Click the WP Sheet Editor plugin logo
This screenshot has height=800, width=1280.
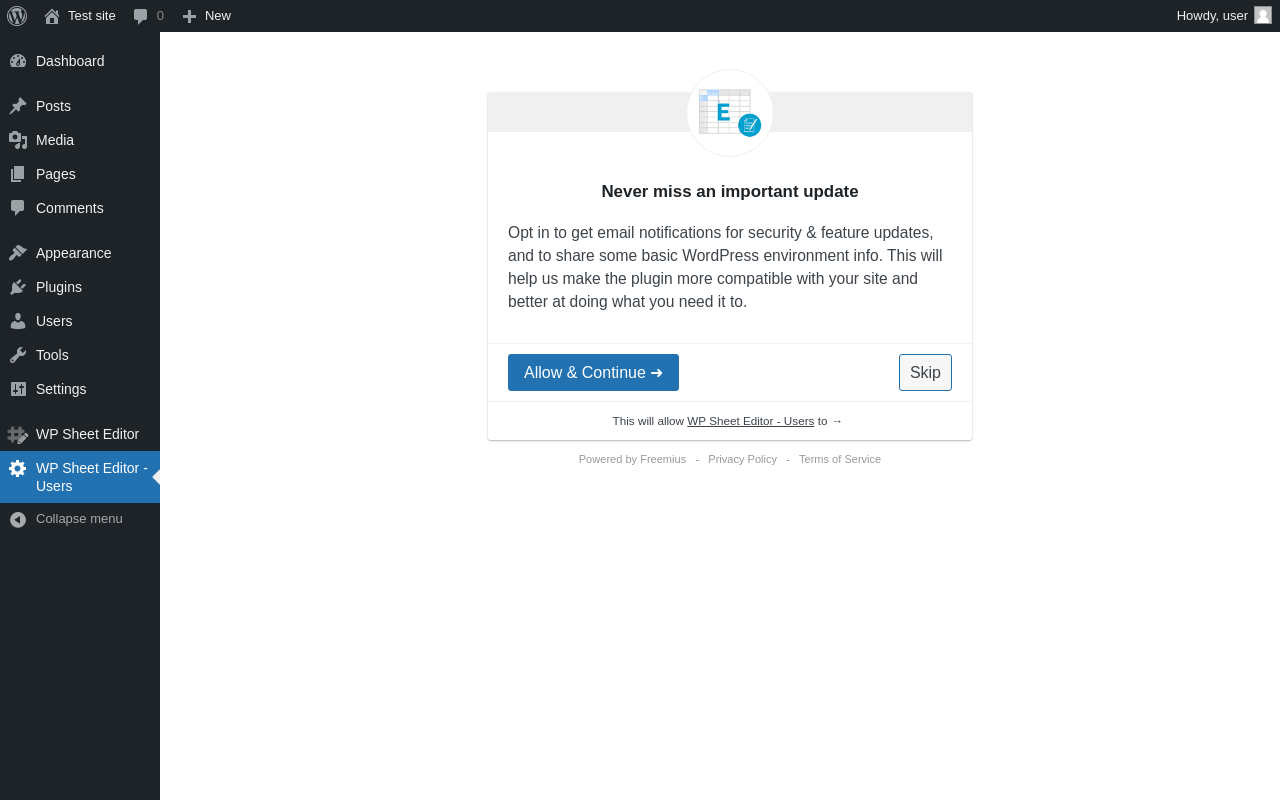coord(730,113)
